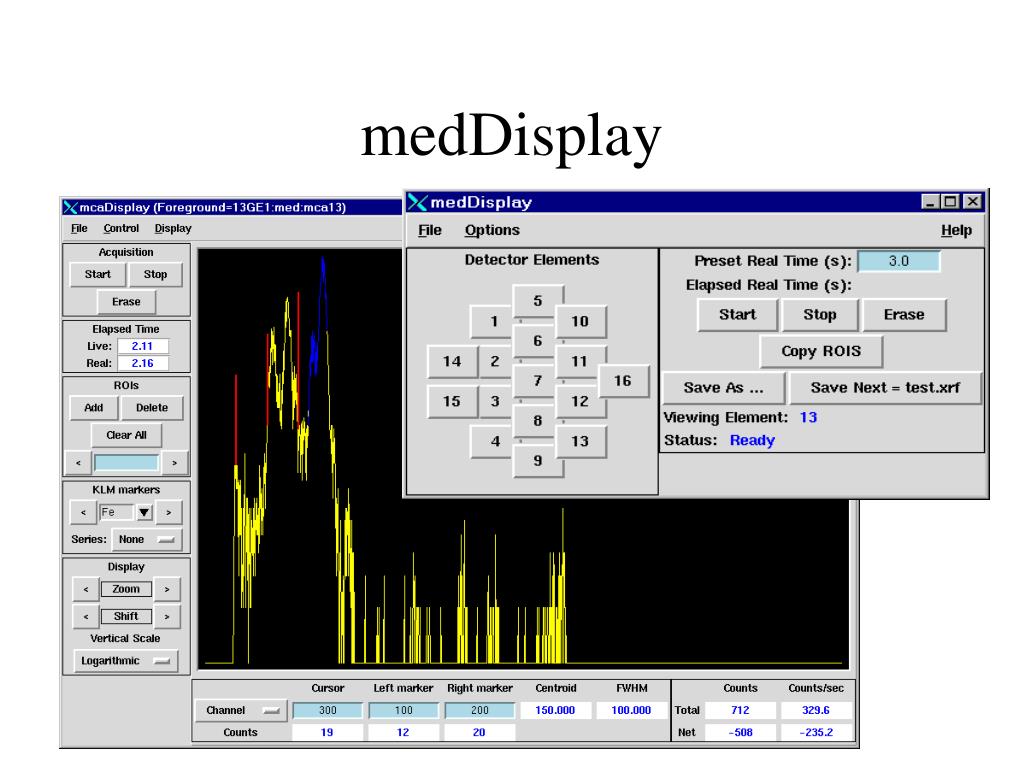This screenshot has height=768, width=1024.
Task: Click Add in ROIs panel
Action: pos(93,408)
